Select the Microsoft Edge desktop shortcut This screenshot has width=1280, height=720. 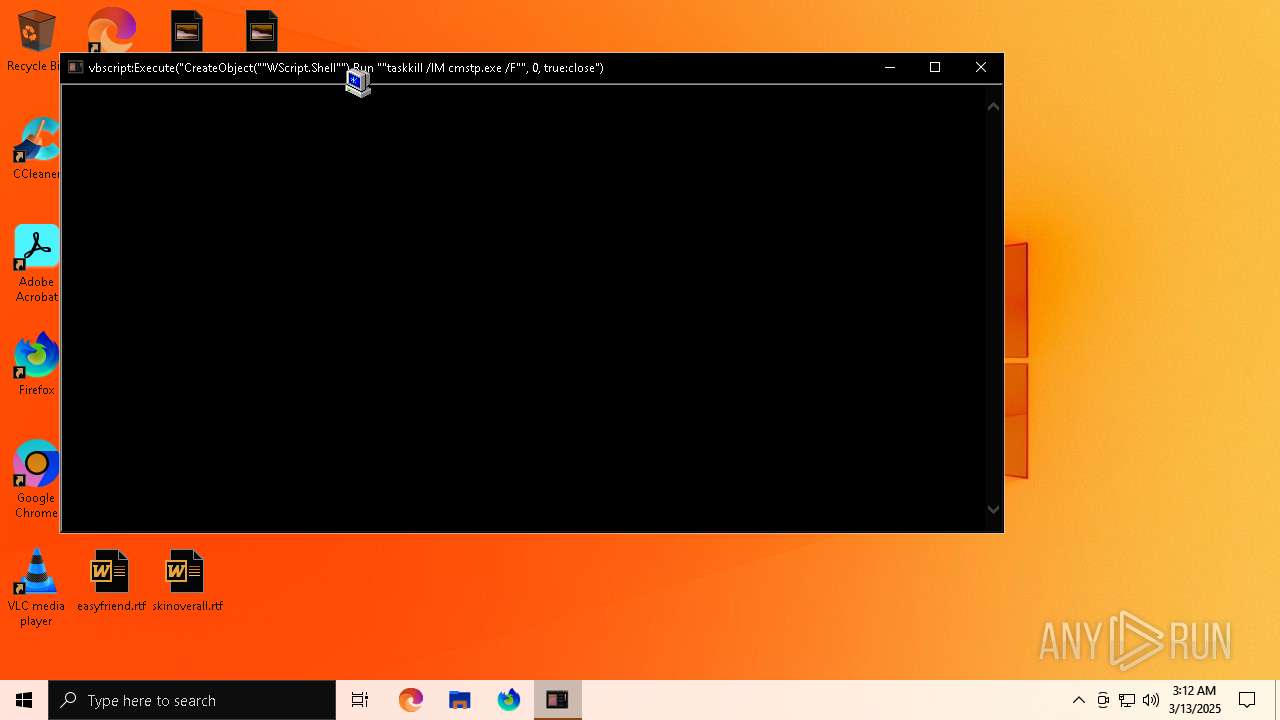click(x=111, y=30)
